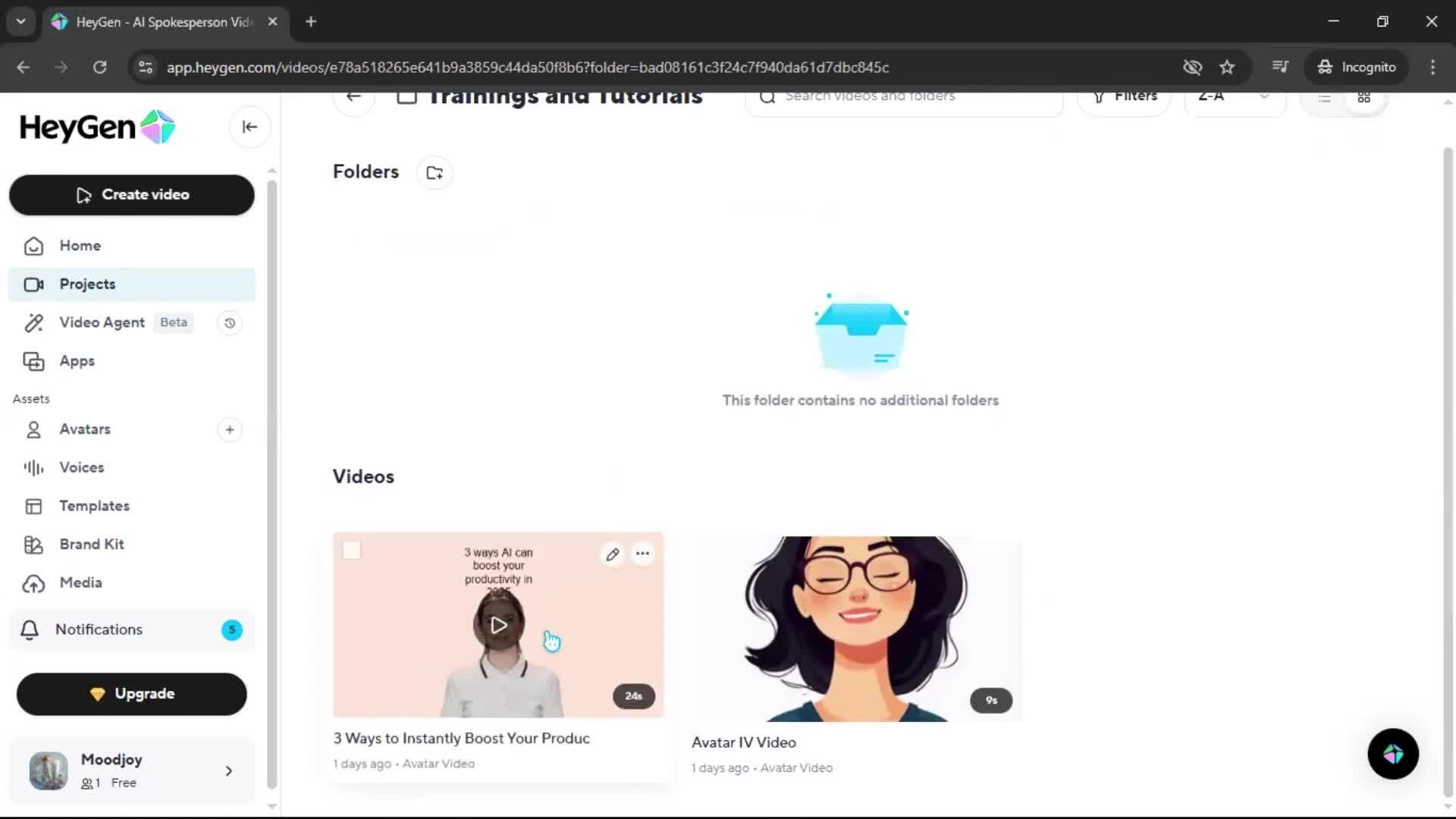Click the new folder icon beside Folders
This screenshot has height=819, width=1456.
tap(435, 173)
